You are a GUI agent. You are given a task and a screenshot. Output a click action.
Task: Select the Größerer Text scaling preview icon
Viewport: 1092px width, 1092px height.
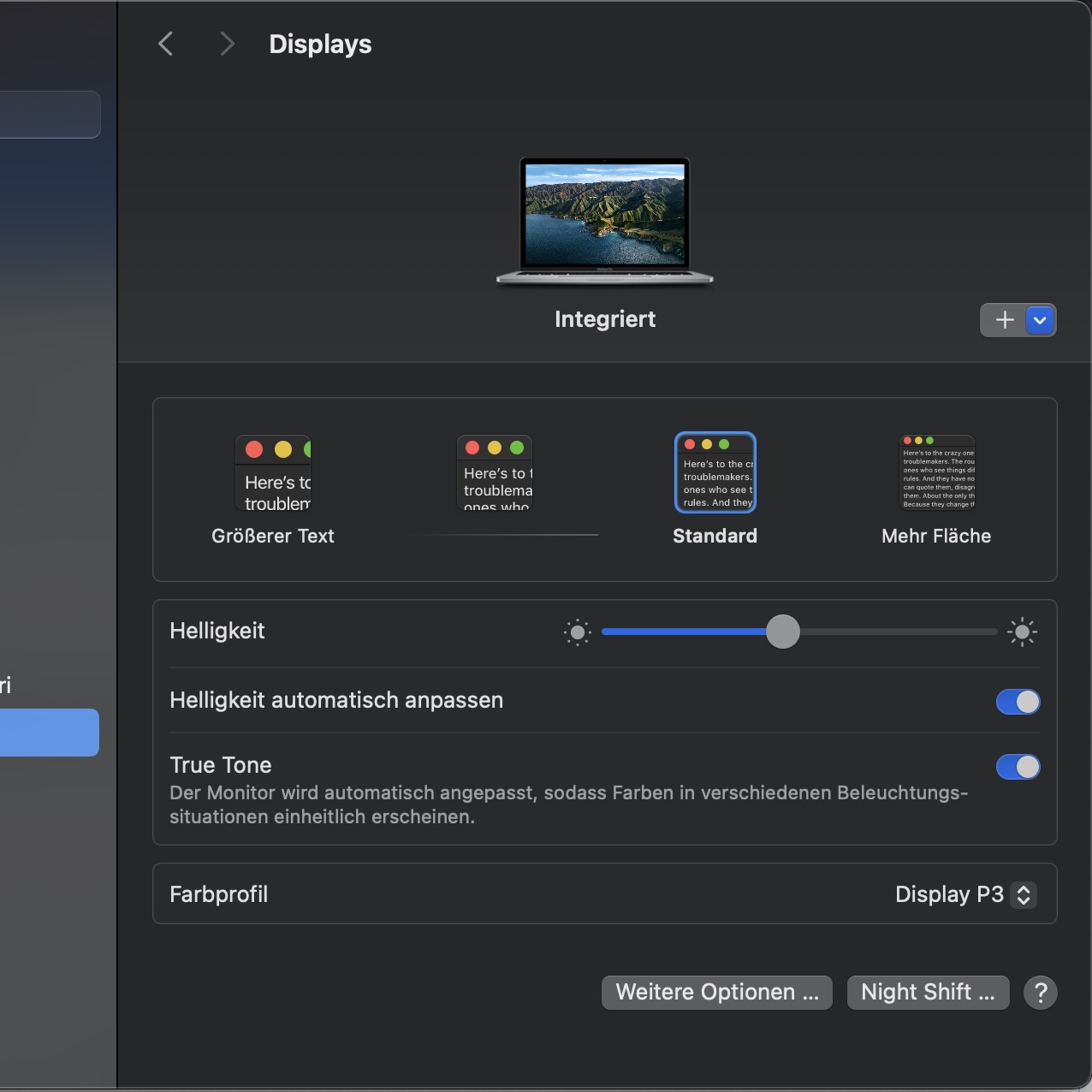(272, 473)
